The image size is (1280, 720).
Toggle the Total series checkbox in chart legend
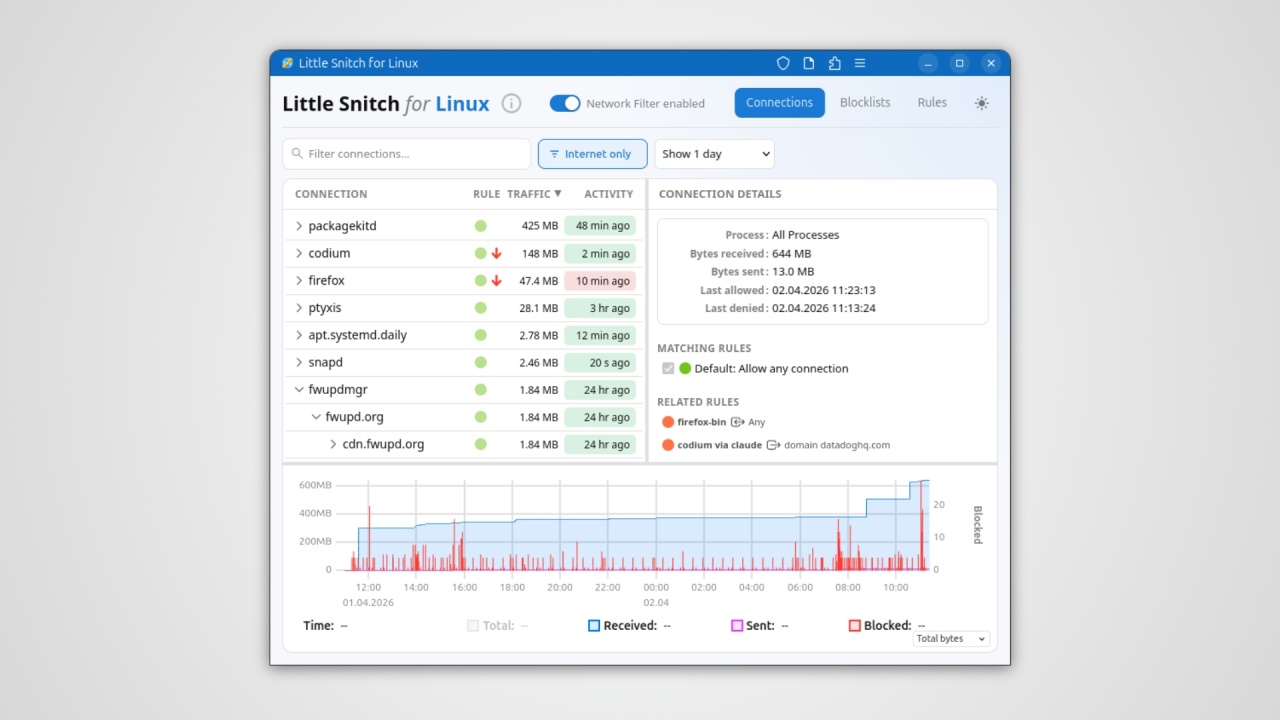click(x=473, y=626)
